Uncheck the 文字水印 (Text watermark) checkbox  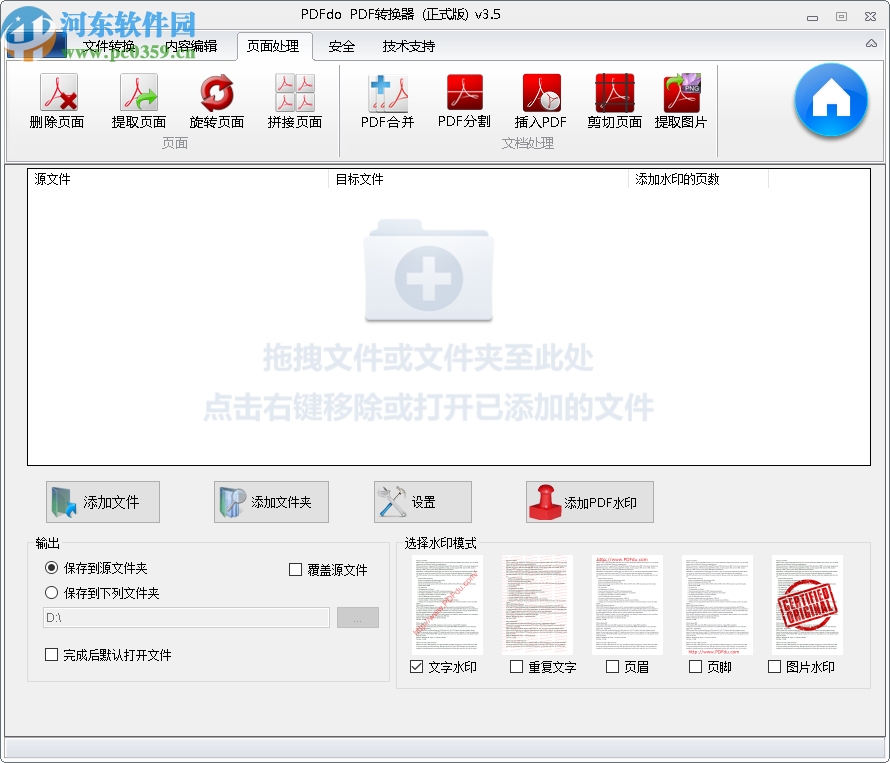tap(417, 666)
